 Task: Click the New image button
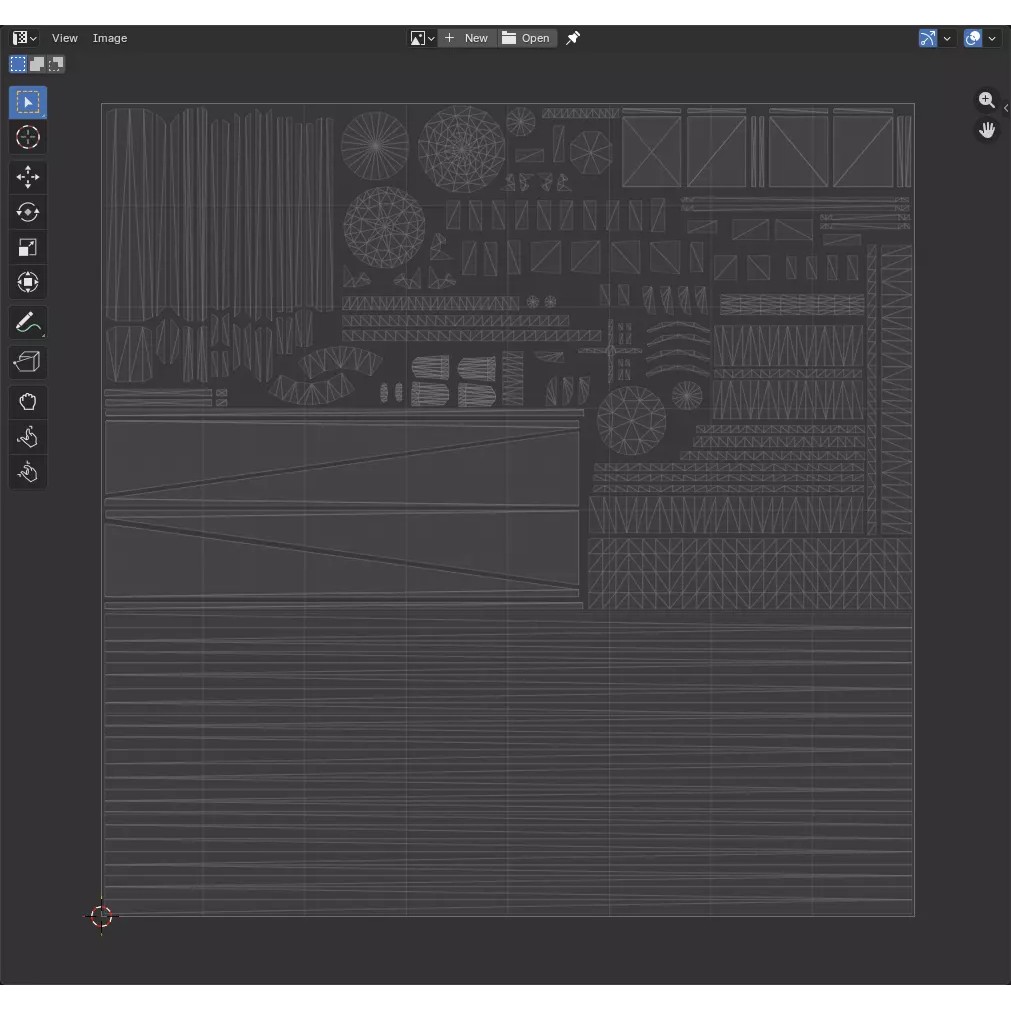click(468, 38)
